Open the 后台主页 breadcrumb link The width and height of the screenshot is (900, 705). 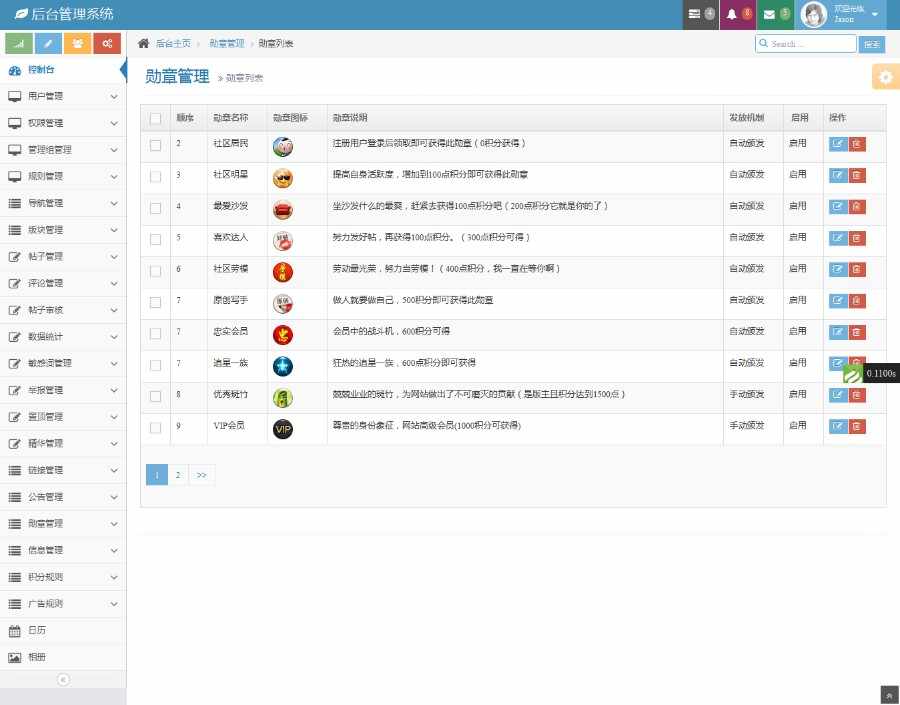pyautogui.click(x=173, y=44)
